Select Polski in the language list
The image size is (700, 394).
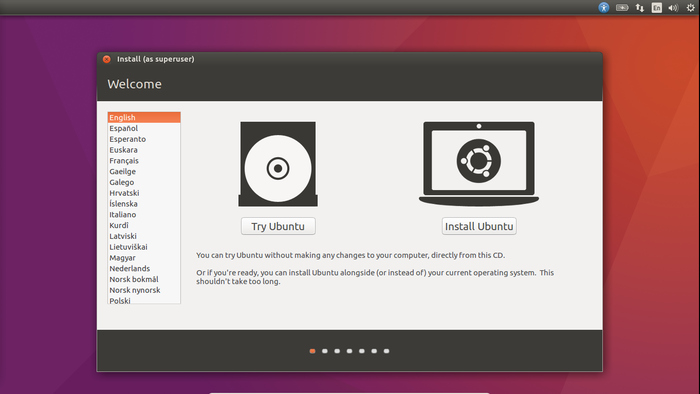click(x=144, y=300)
